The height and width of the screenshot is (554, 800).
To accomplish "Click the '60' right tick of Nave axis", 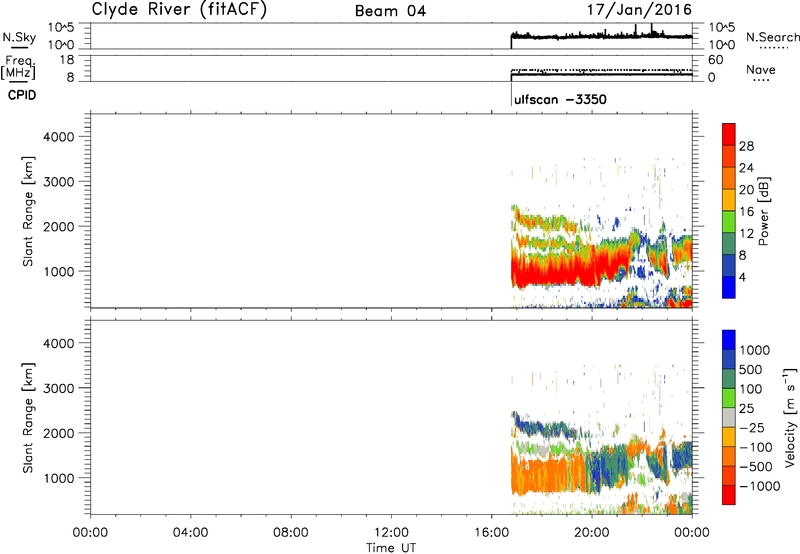I will coord(716,60).
